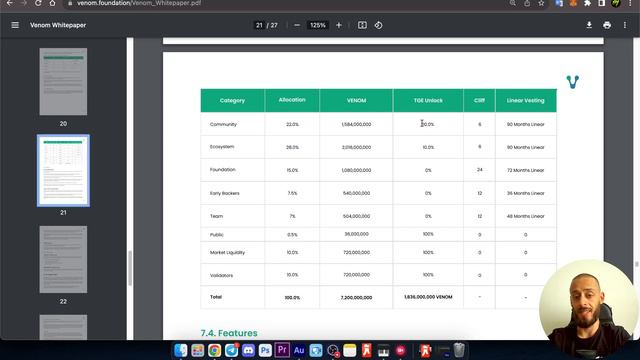Viewport: 640px width, 360px height.
Task: Click the "36 Months Linear" vesting cell
Action: [x=525, y=193]
